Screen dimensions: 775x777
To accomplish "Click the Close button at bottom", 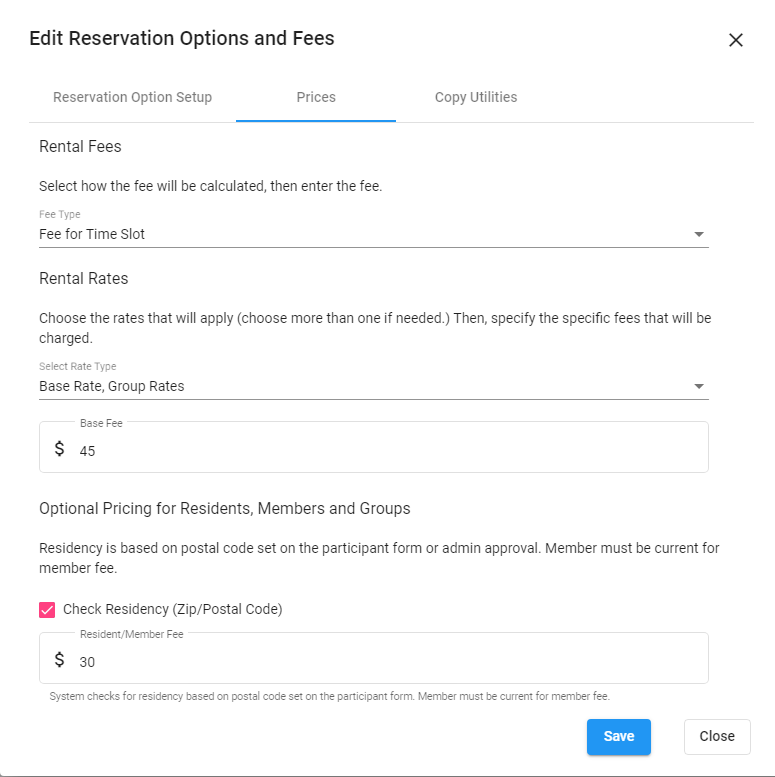I will [x=717, y=736].
